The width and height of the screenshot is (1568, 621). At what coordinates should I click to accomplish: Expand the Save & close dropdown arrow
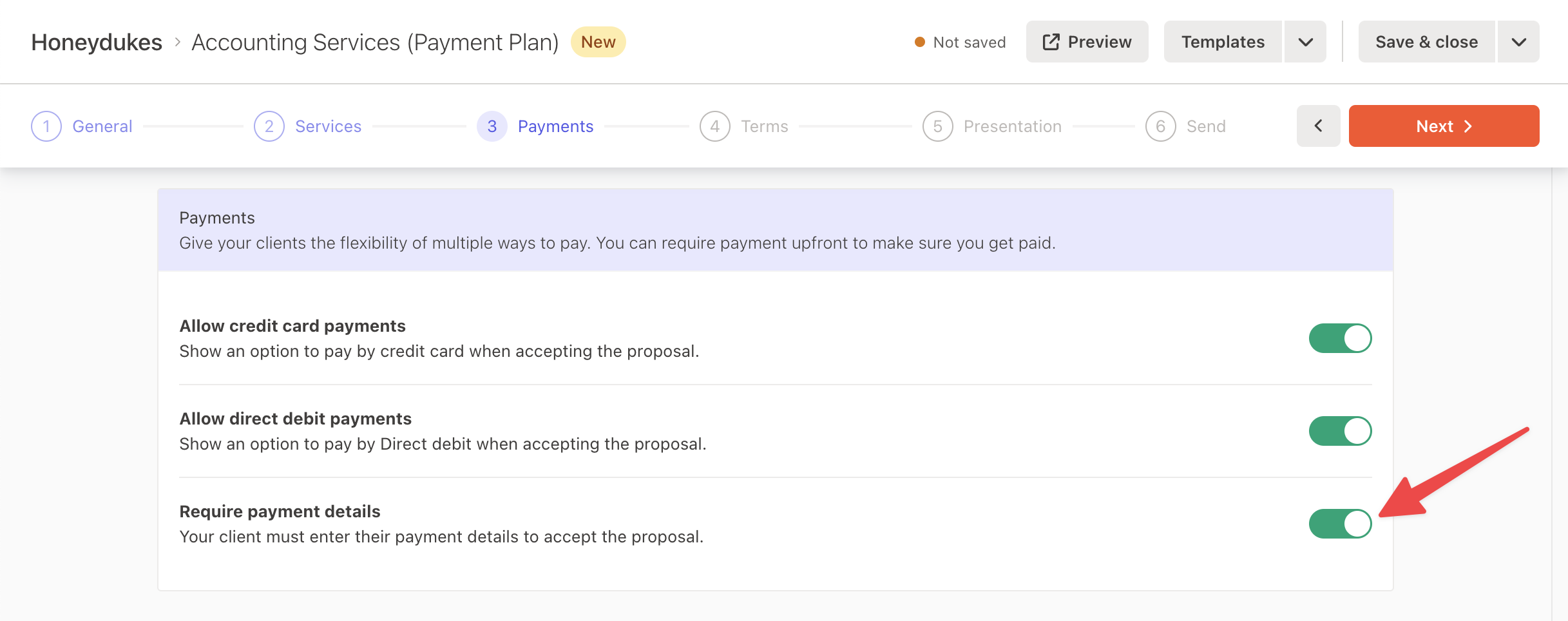pyautogui.click(x=1518, y=42)
